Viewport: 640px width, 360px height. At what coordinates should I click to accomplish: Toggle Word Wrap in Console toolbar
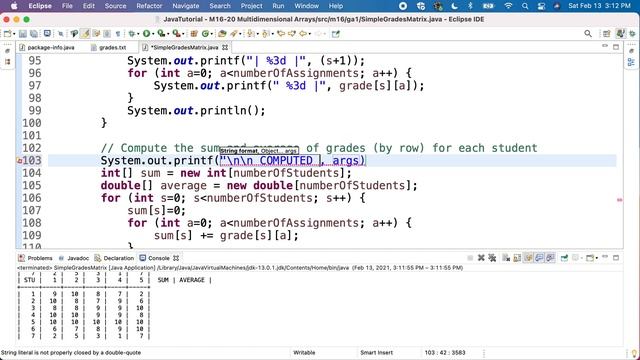point(528,258)
